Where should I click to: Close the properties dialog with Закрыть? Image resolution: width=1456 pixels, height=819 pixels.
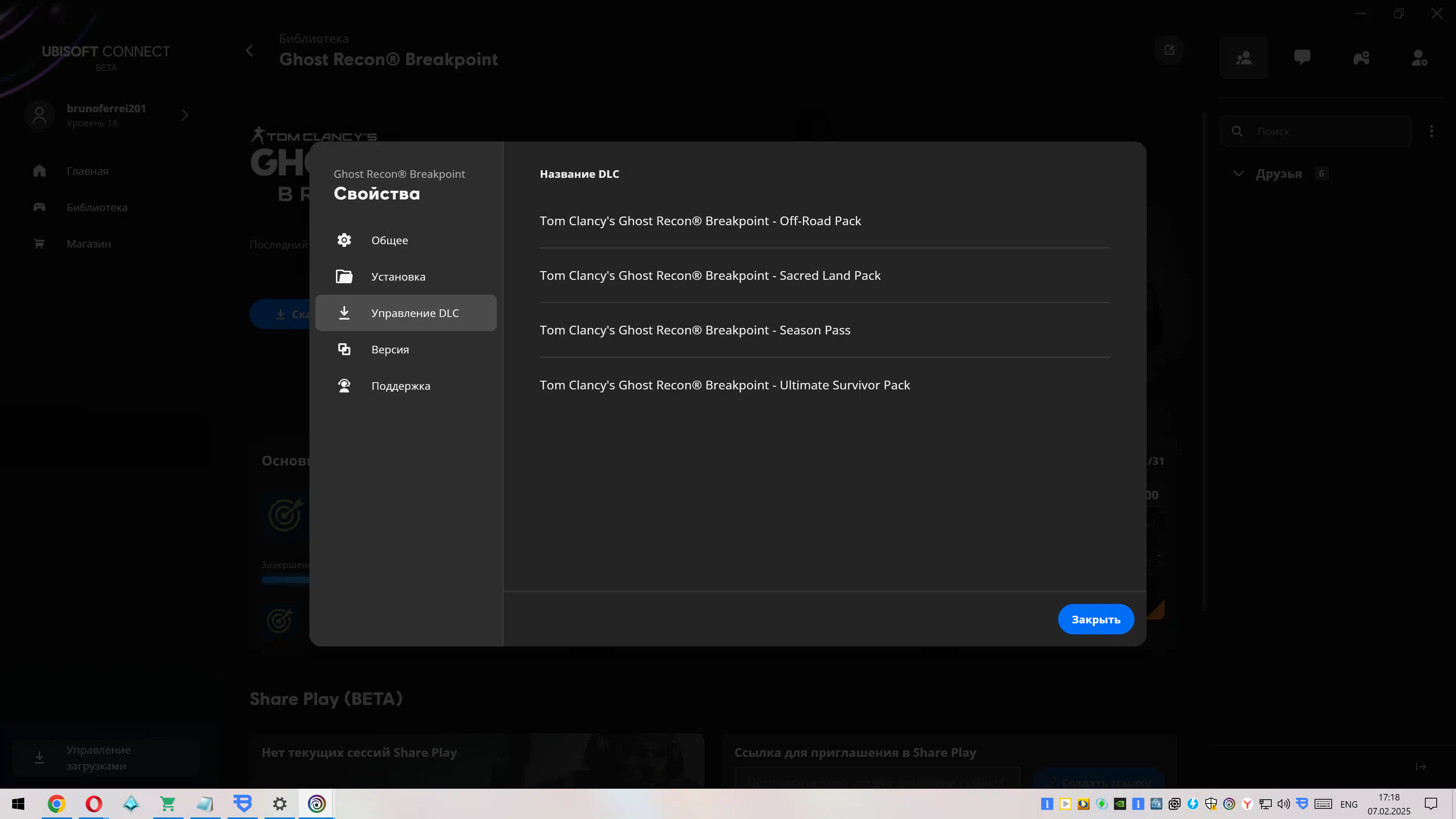tap(1095, 619)
